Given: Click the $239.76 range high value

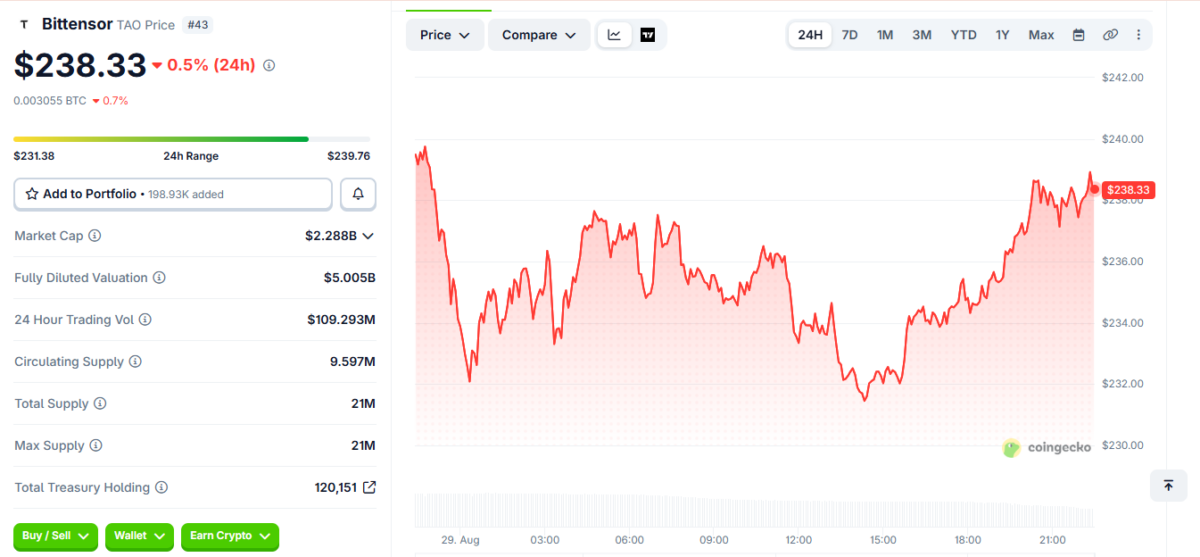Looking at the screenshot, I should click(349, 156).
